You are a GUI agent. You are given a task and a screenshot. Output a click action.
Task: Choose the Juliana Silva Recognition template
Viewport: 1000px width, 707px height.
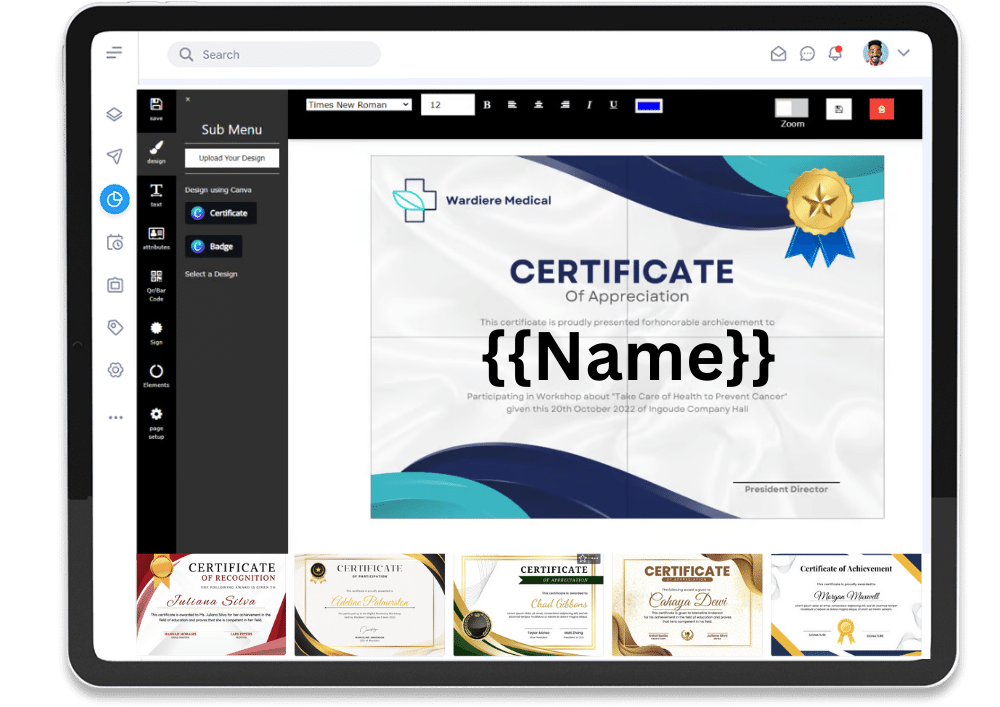click(x=211, y=604)
